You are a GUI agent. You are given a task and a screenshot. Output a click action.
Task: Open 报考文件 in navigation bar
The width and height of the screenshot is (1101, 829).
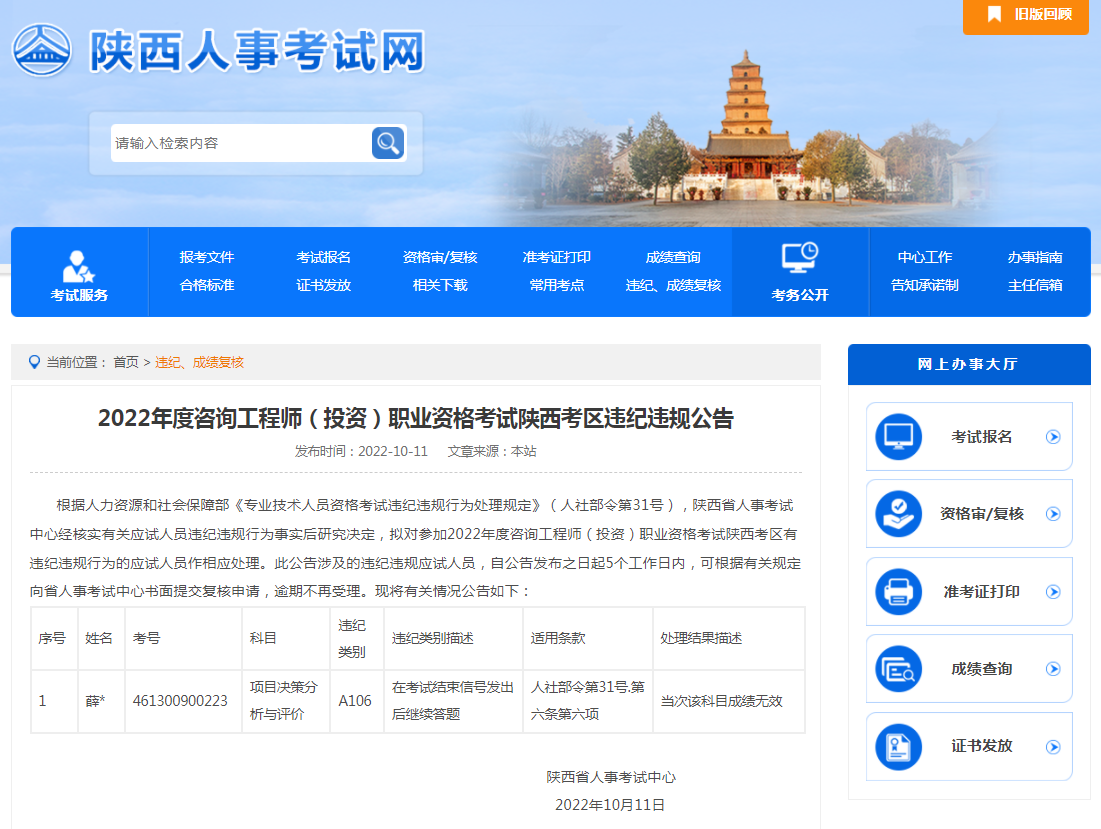point(207,257)
